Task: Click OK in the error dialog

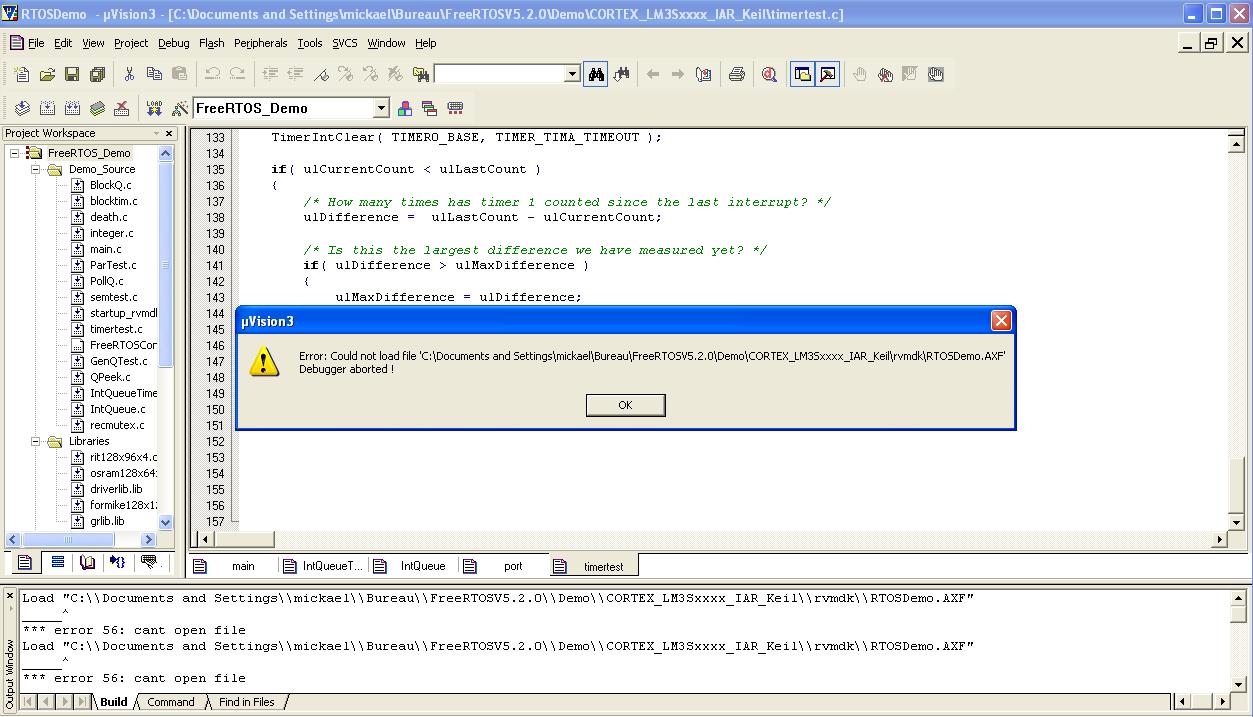Action: (625, 405)
